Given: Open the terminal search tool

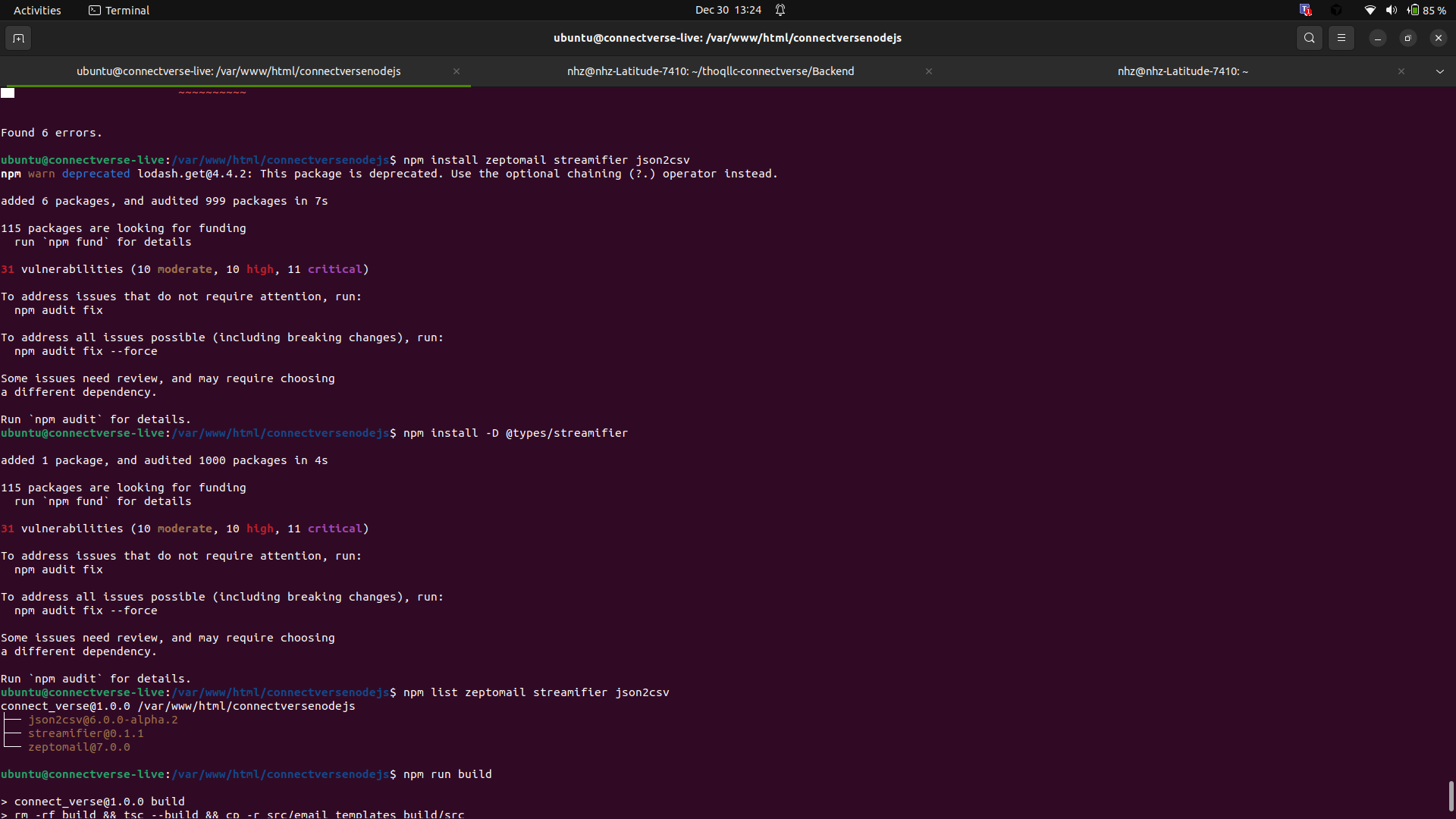Looking at the screenshot, I should [1309, 38].
